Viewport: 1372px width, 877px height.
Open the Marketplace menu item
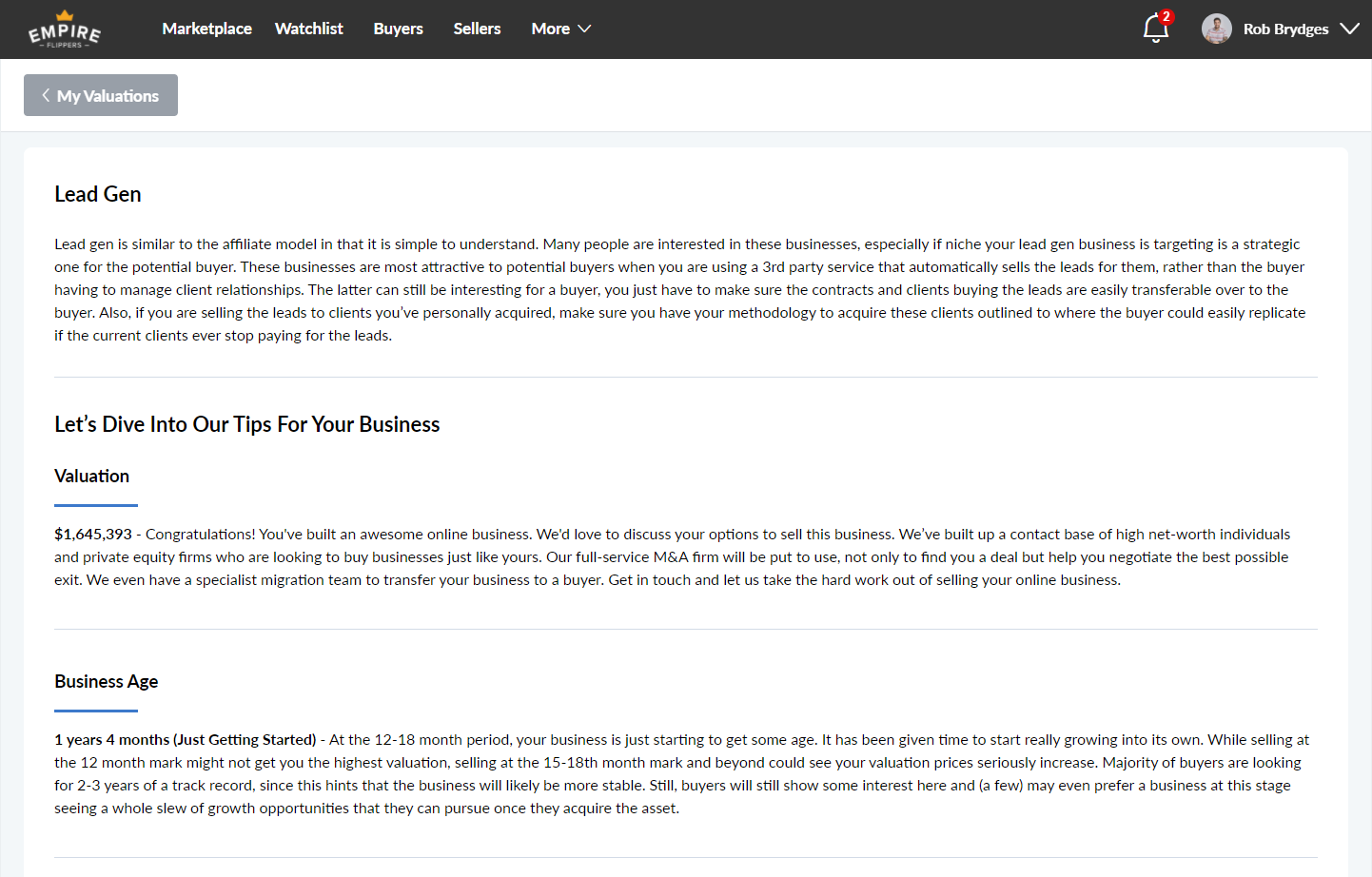pos(206,29)
